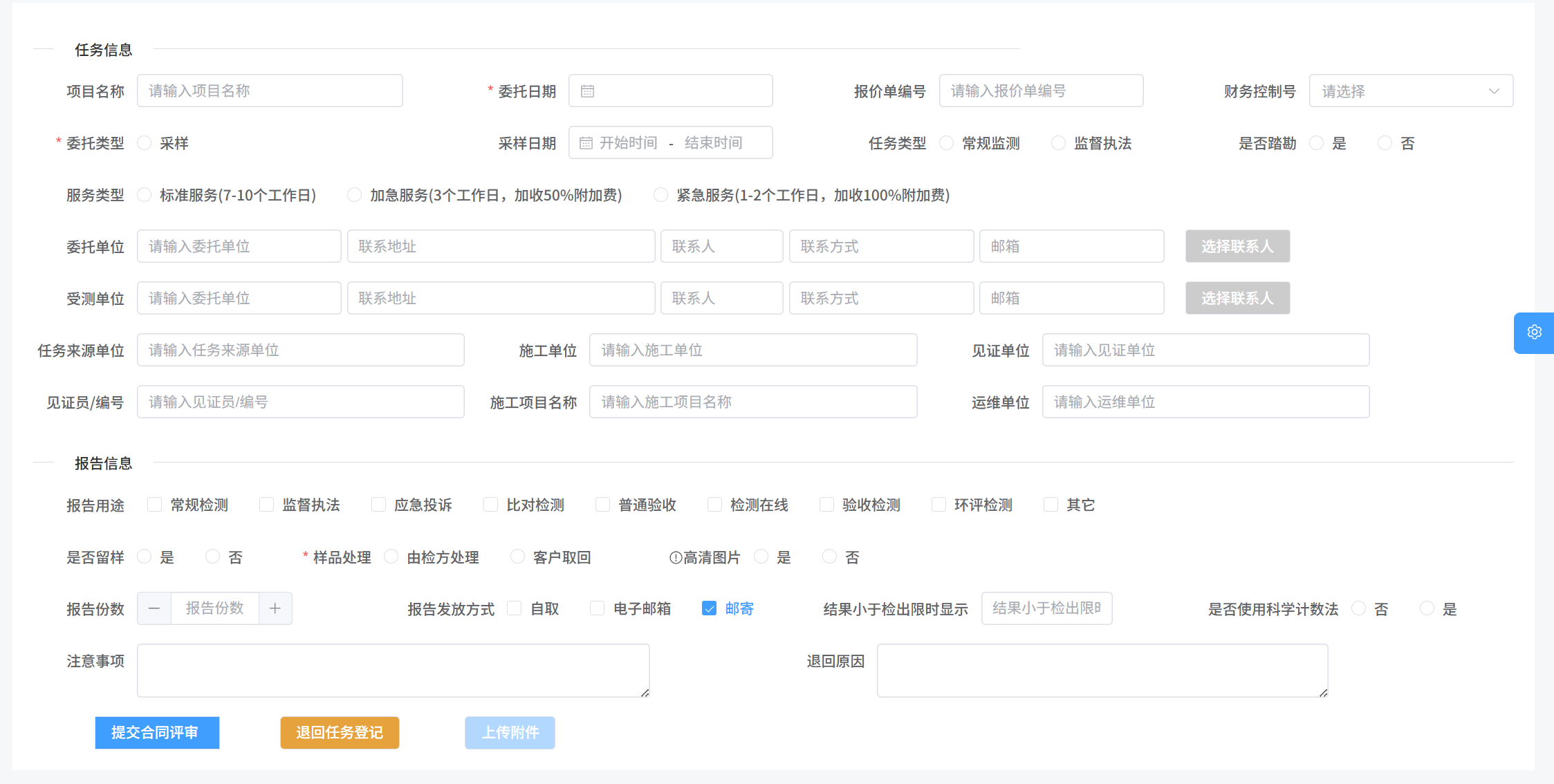Select the 采样 commission type radio
This screenshot has height=784, width=1554.
coord(144,142)
